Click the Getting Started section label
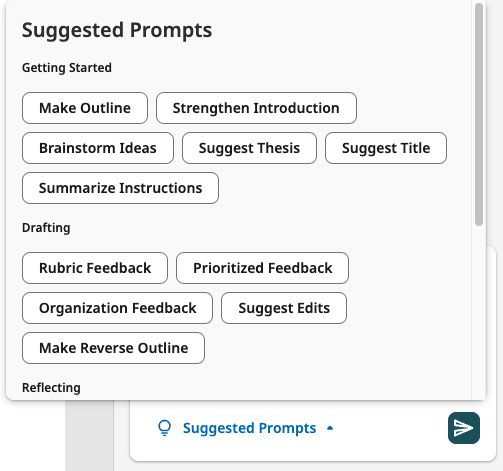Image resolution: width=503 pixels, height=471 pixels. (x=67, y=68)
